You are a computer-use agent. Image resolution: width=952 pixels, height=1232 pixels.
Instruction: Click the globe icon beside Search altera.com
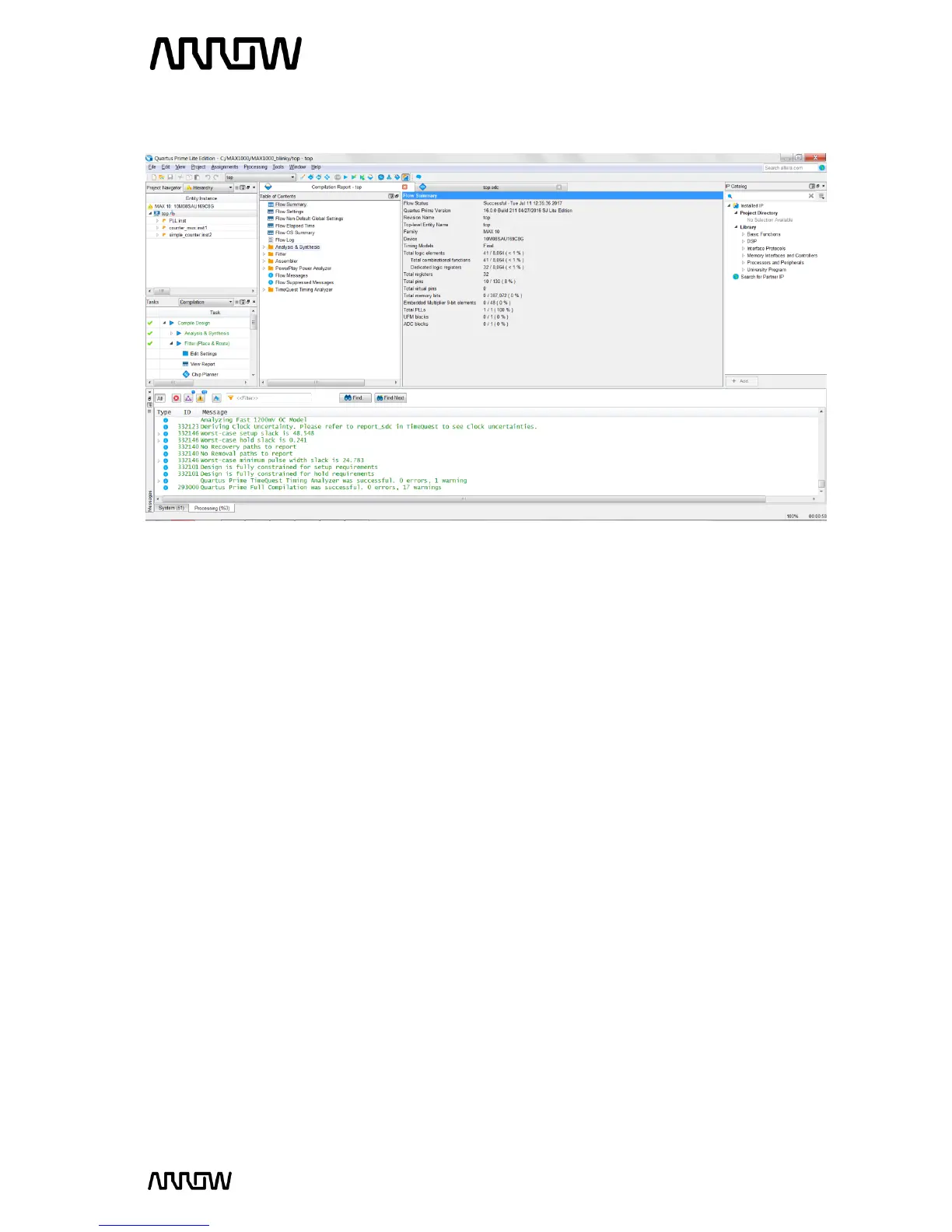[x=821, y=167]
